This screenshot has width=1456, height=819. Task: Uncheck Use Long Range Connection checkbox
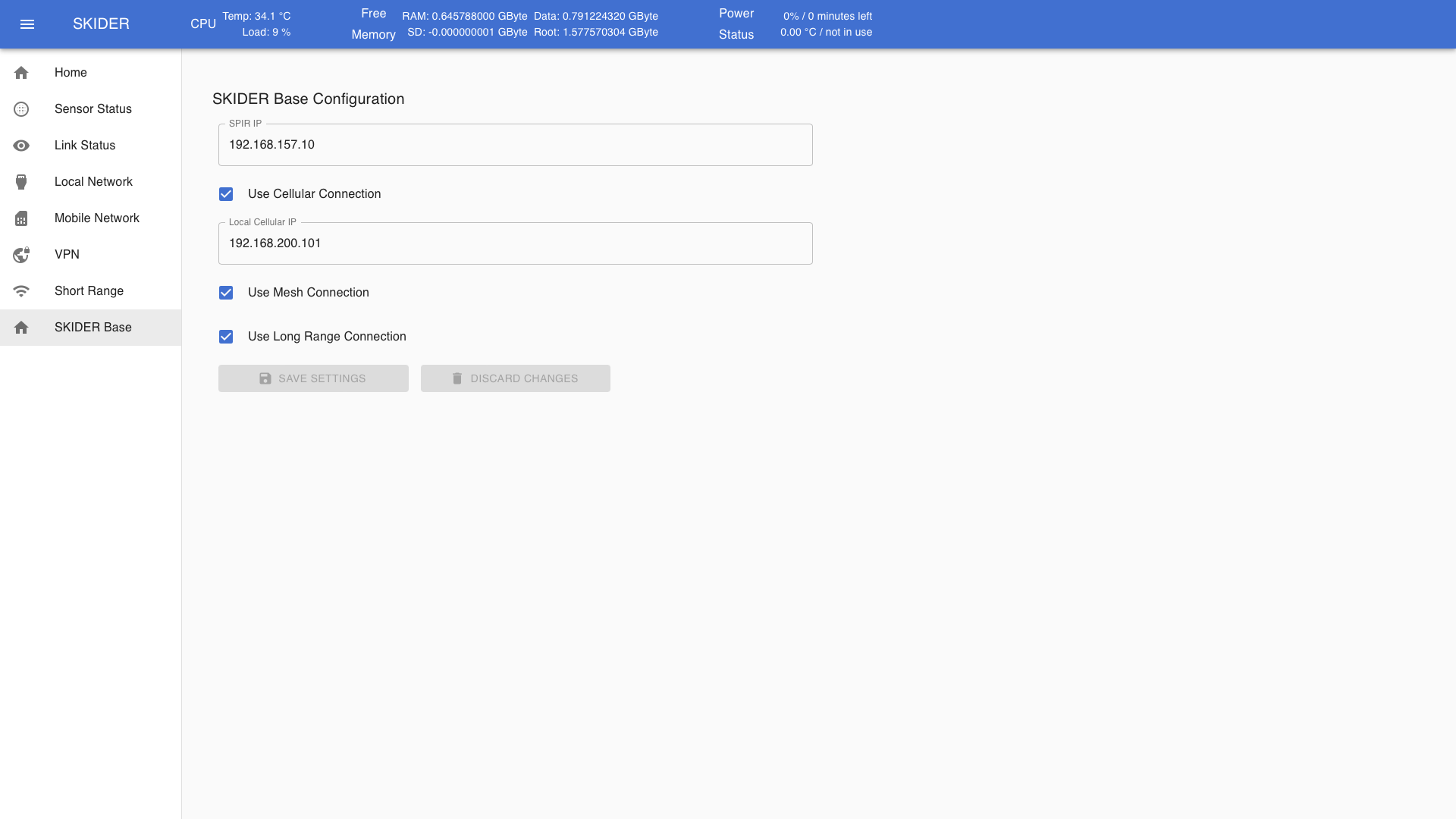tap(226, 337)
